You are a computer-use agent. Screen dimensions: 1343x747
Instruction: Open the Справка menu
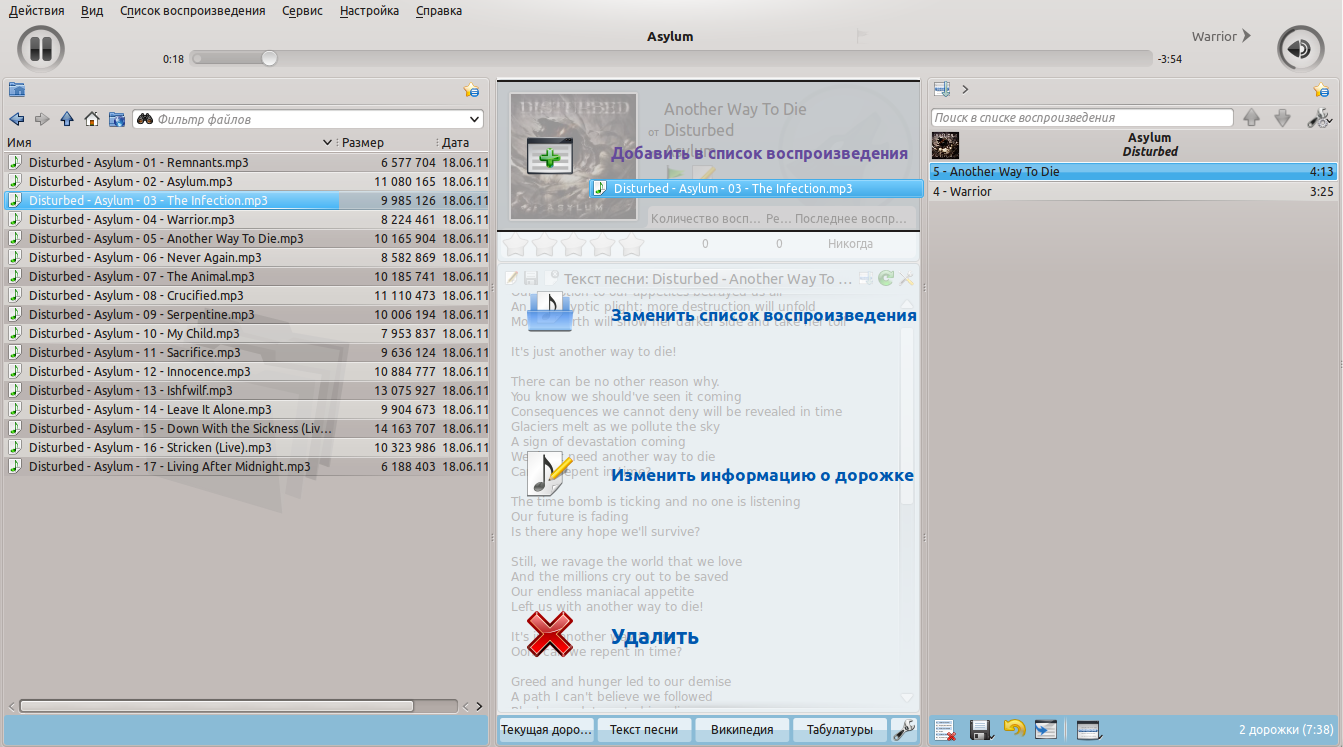(438, 11)
